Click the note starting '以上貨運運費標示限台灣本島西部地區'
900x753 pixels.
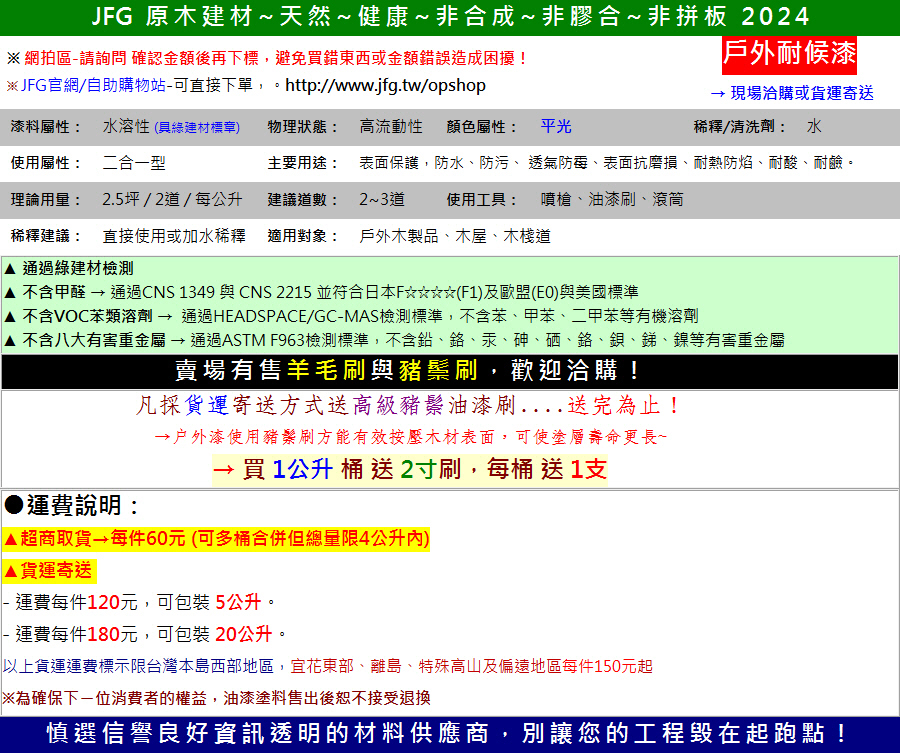pyautogui.click(x=327, y=666)
